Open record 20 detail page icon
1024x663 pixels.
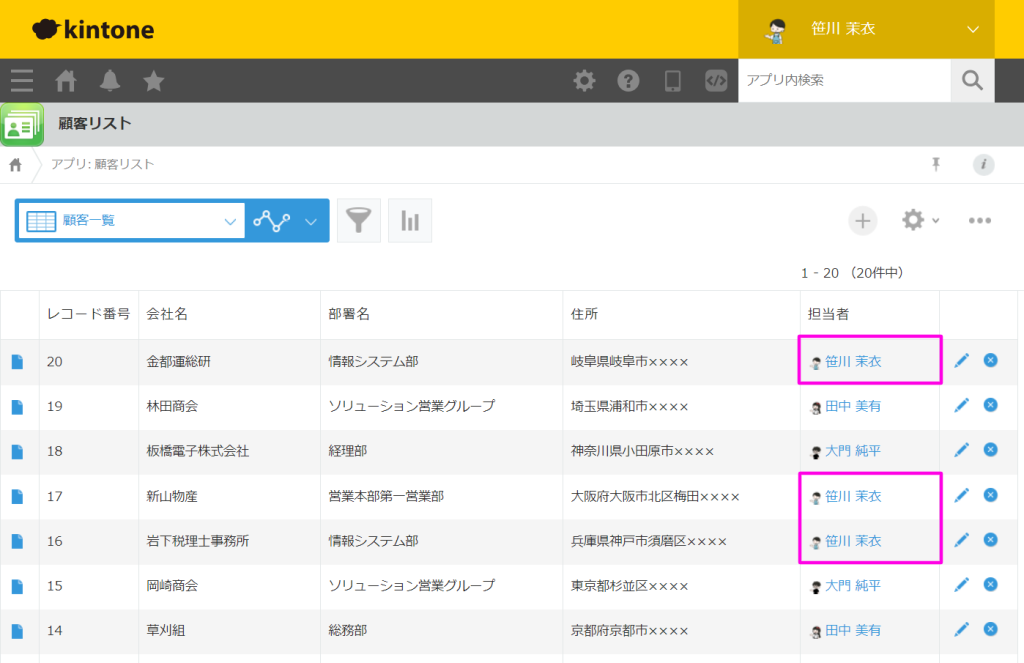click(x=18, y=362)
